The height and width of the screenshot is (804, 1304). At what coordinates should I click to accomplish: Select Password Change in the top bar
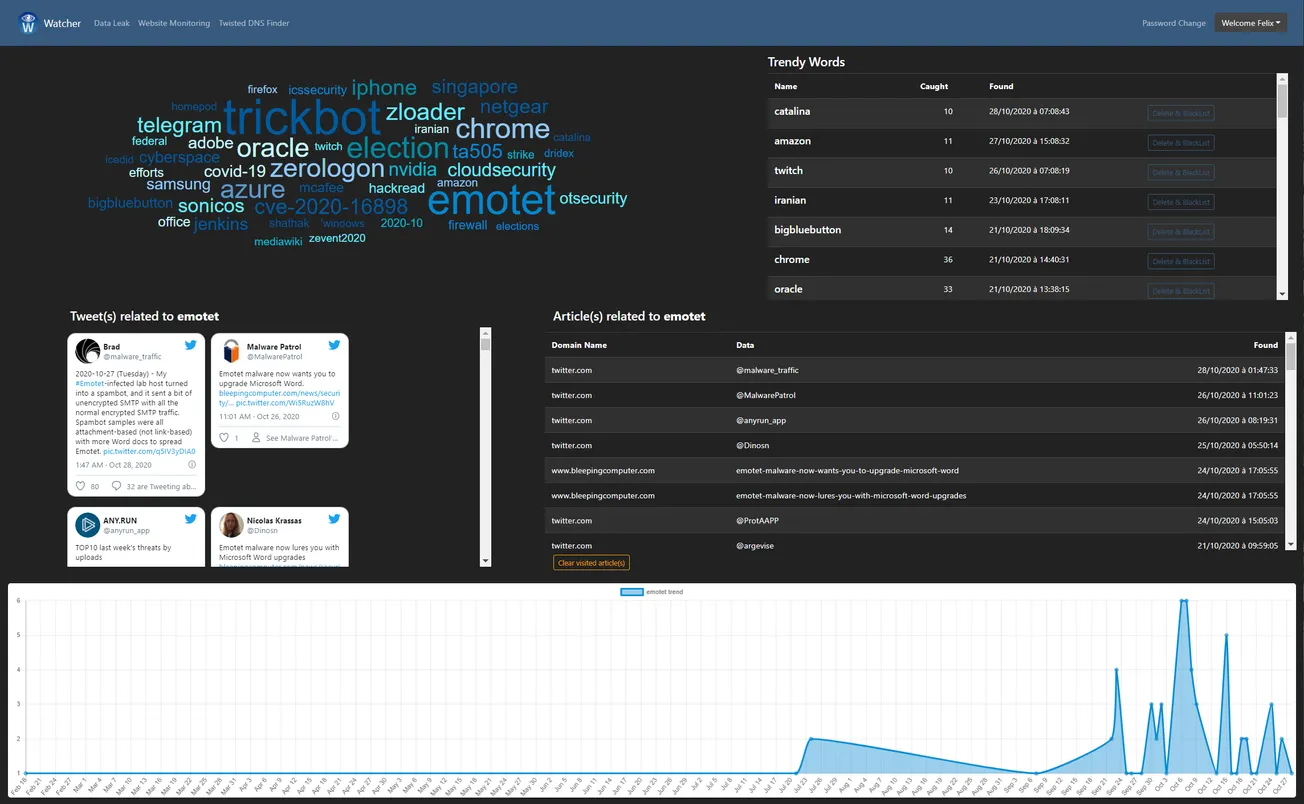[1173, 22]
